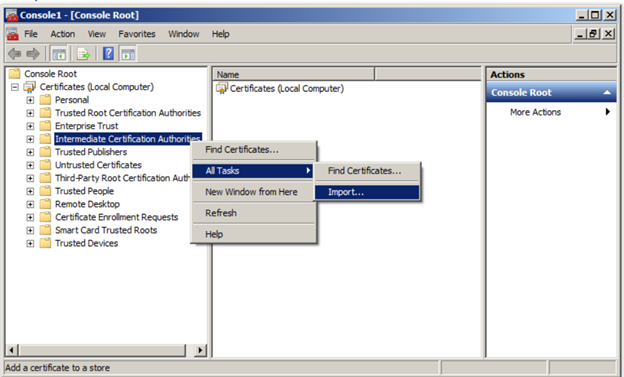Choose Refresh in the context menu
624x377 pixels.
tap(254, 213)
